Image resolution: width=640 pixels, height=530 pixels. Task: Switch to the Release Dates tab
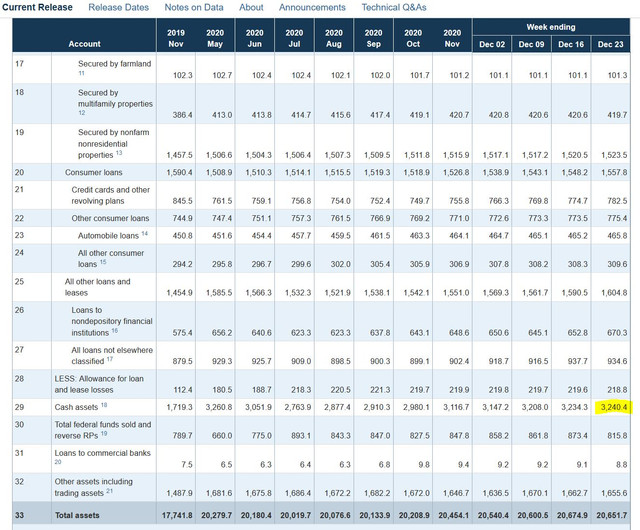click(x=118, y=7)
